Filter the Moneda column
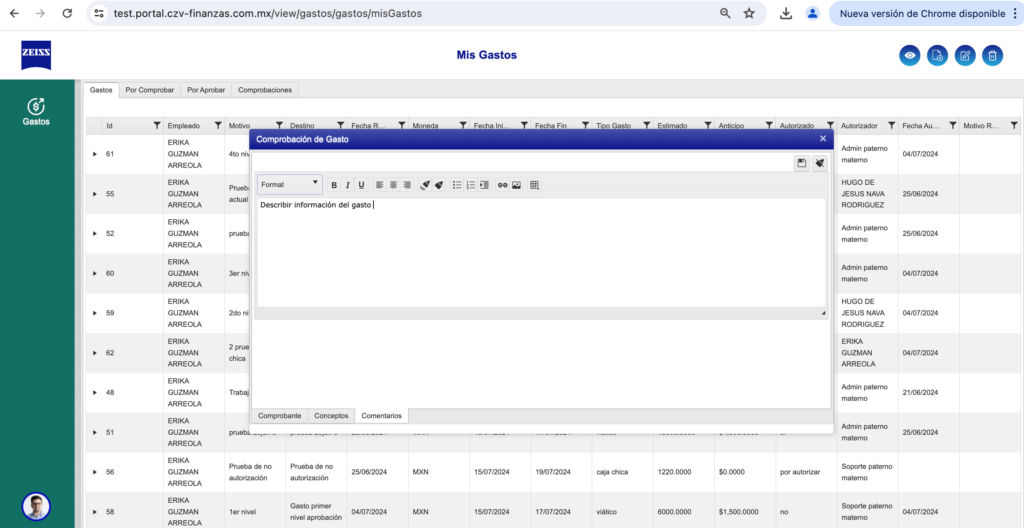 point(463,125)
